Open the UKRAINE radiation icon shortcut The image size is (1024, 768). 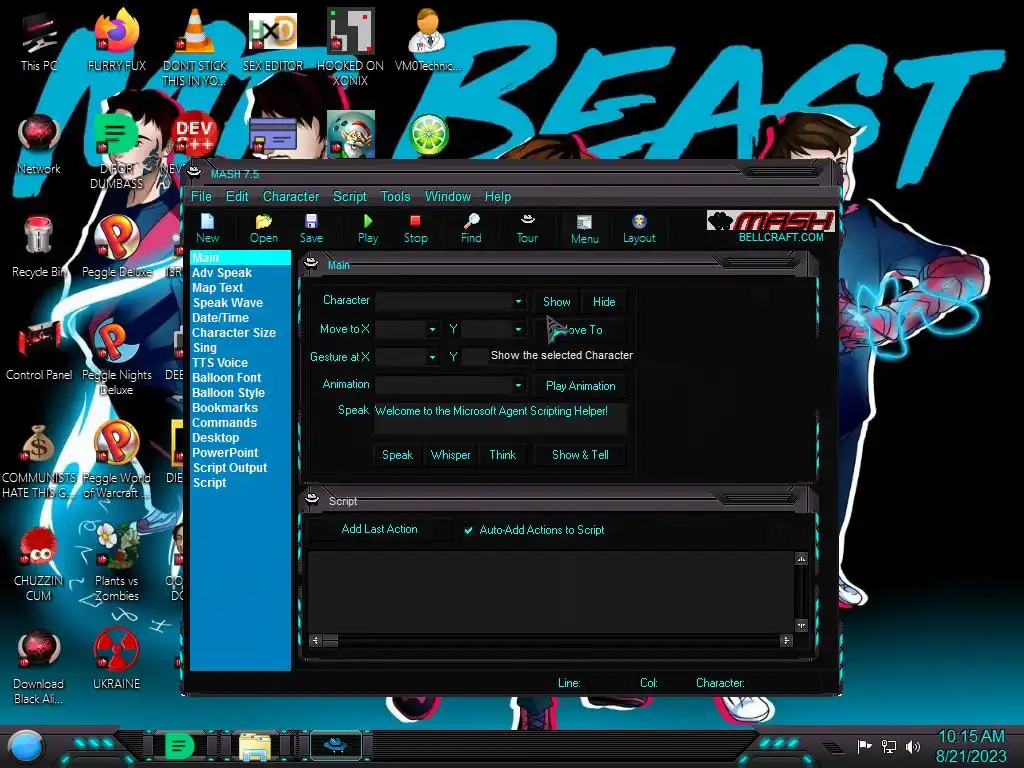tap(116, 660)
